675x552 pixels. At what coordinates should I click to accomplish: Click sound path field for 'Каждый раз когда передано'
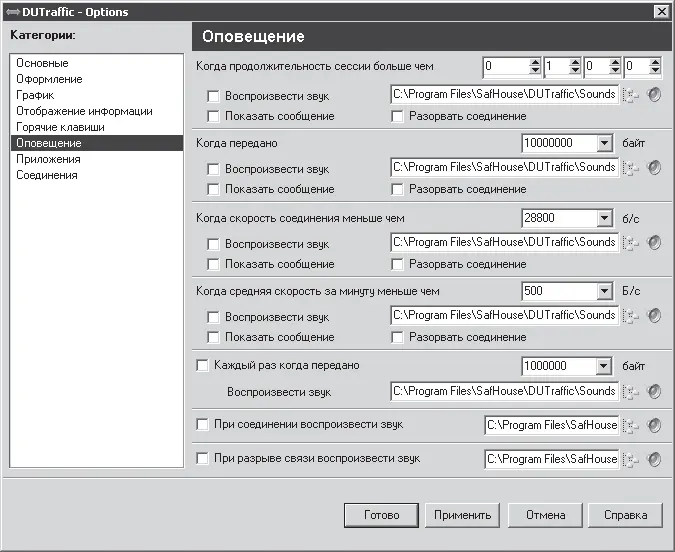click(x=505, y=391)
